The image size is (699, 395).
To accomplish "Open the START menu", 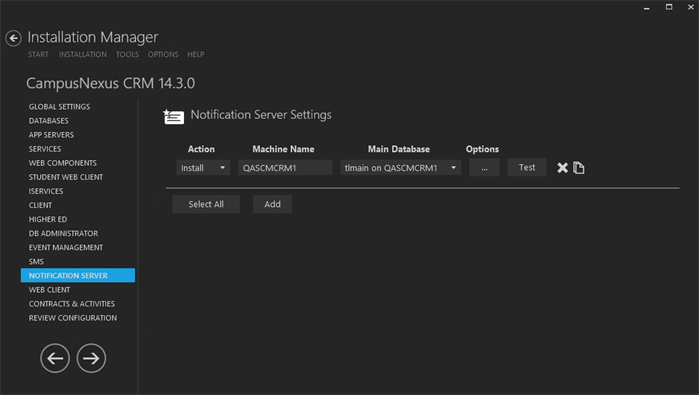I will tap(38, 54).
